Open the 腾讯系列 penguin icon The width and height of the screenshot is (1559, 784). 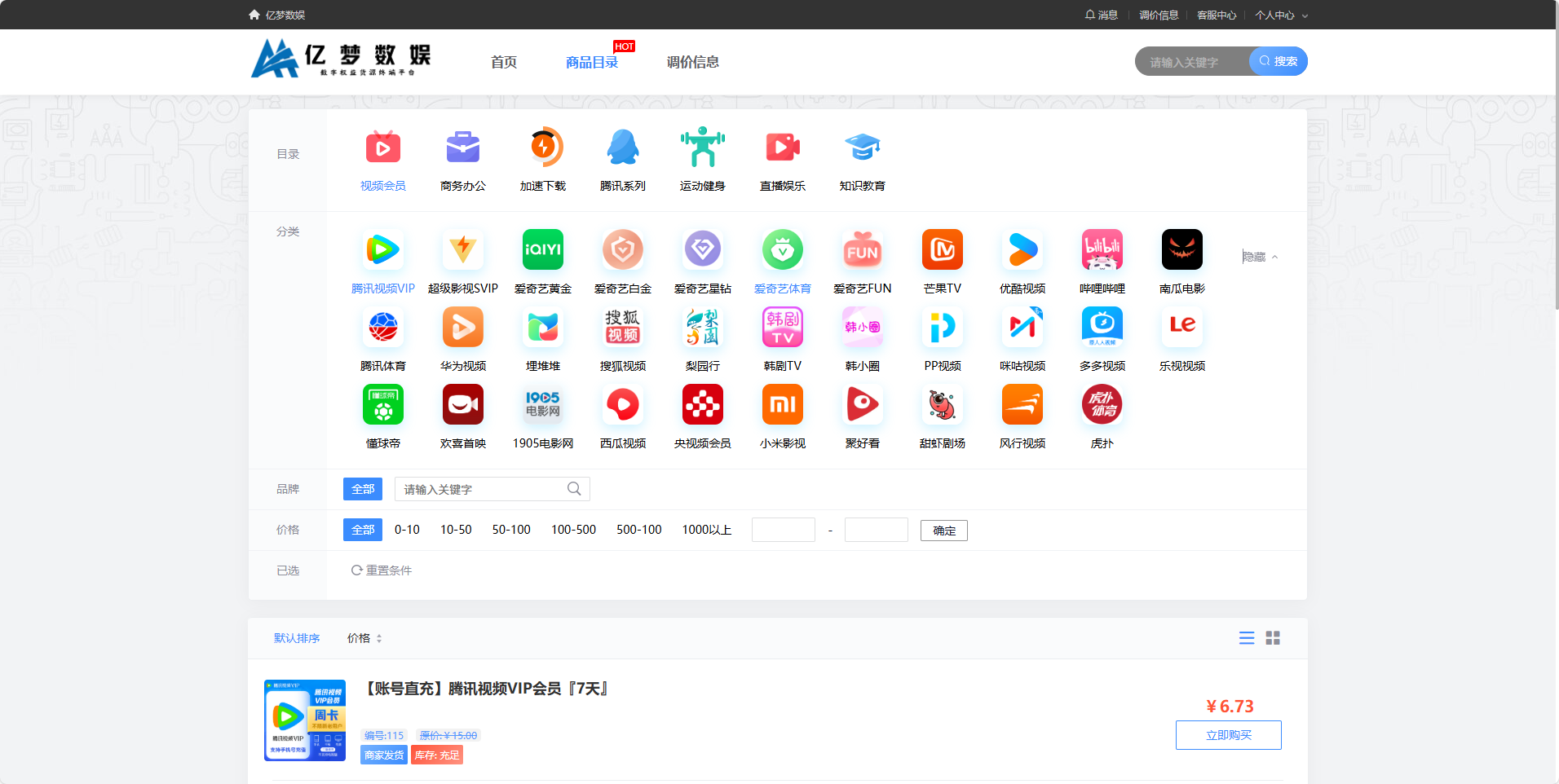[623, 148]
